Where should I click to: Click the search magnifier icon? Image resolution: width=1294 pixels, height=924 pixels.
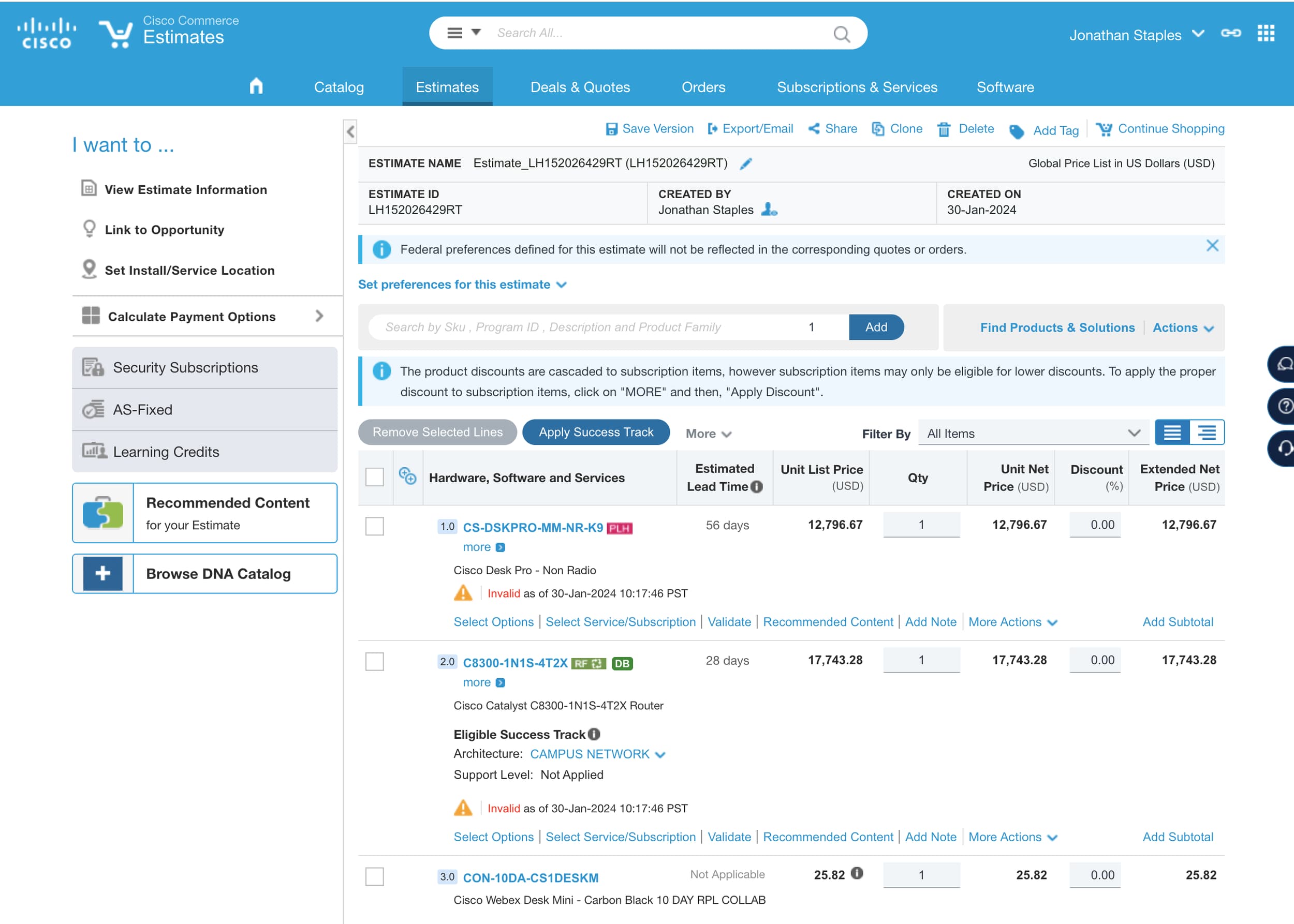pyautogui.click(x=841, y=34)
